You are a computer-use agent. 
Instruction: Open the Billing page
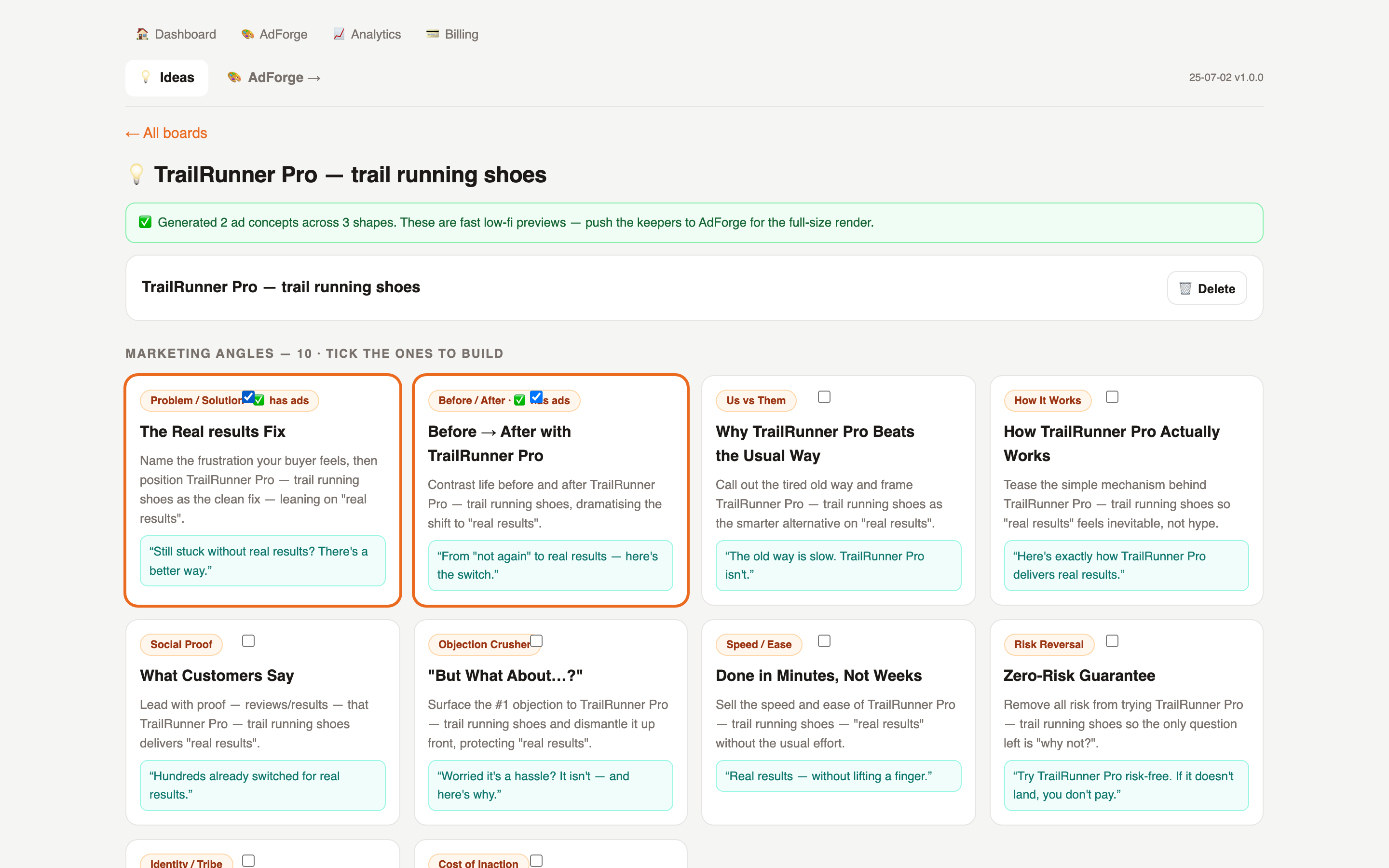452,34
